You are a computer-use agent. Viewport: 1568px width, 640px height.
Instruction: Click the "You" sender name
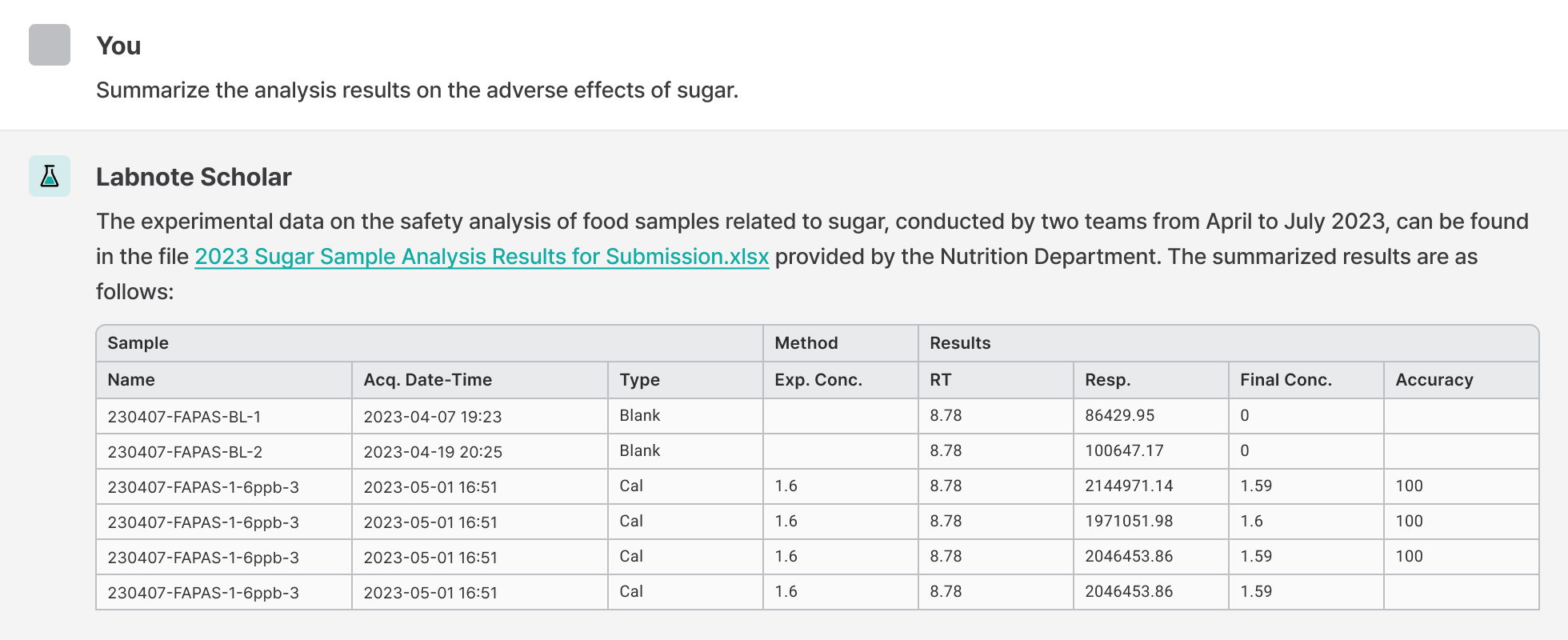point(118,46)
